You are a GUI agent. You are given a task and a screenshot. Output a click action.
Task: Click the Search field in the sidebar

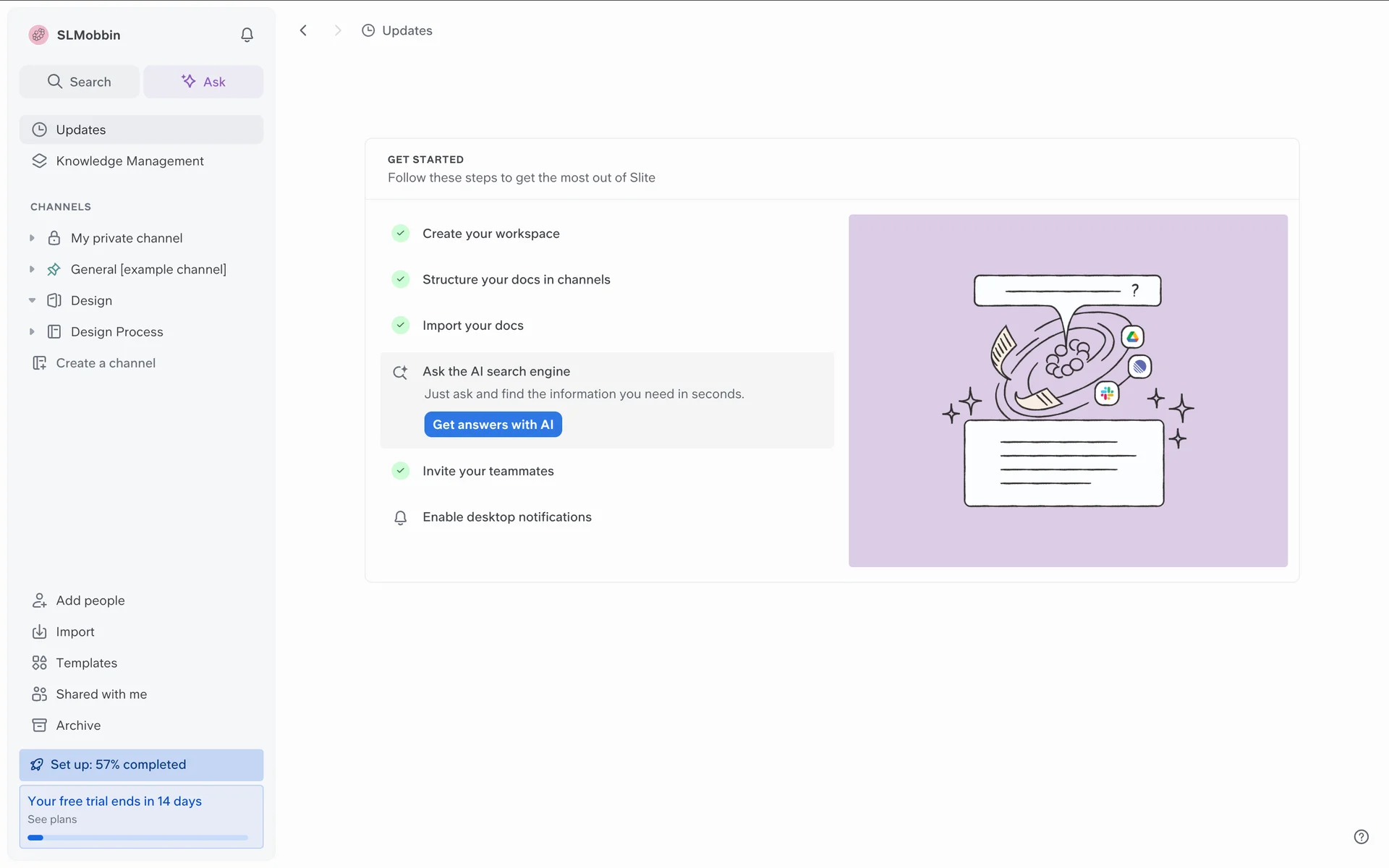(x=80, y=82)
